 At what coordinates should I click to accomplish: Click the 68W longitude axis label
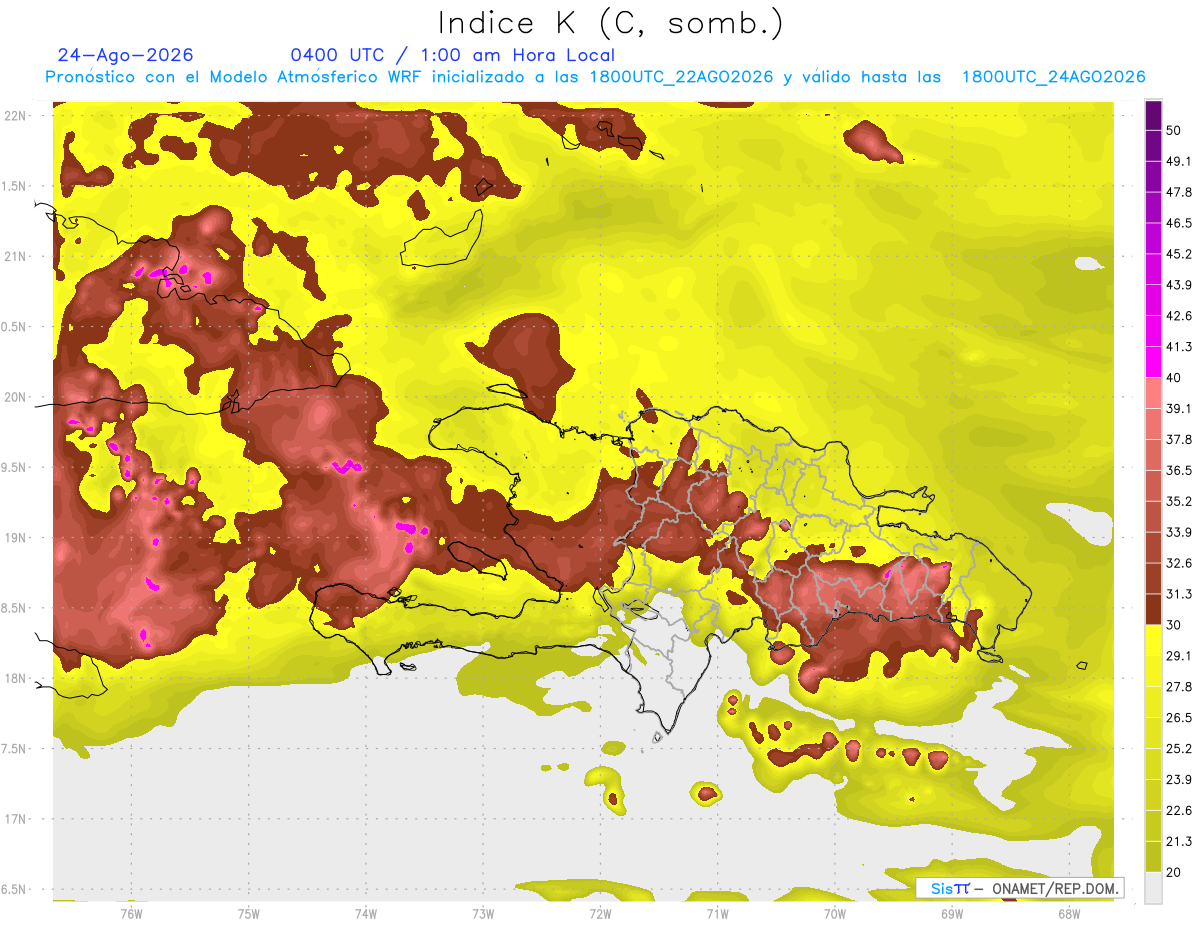1069,913
